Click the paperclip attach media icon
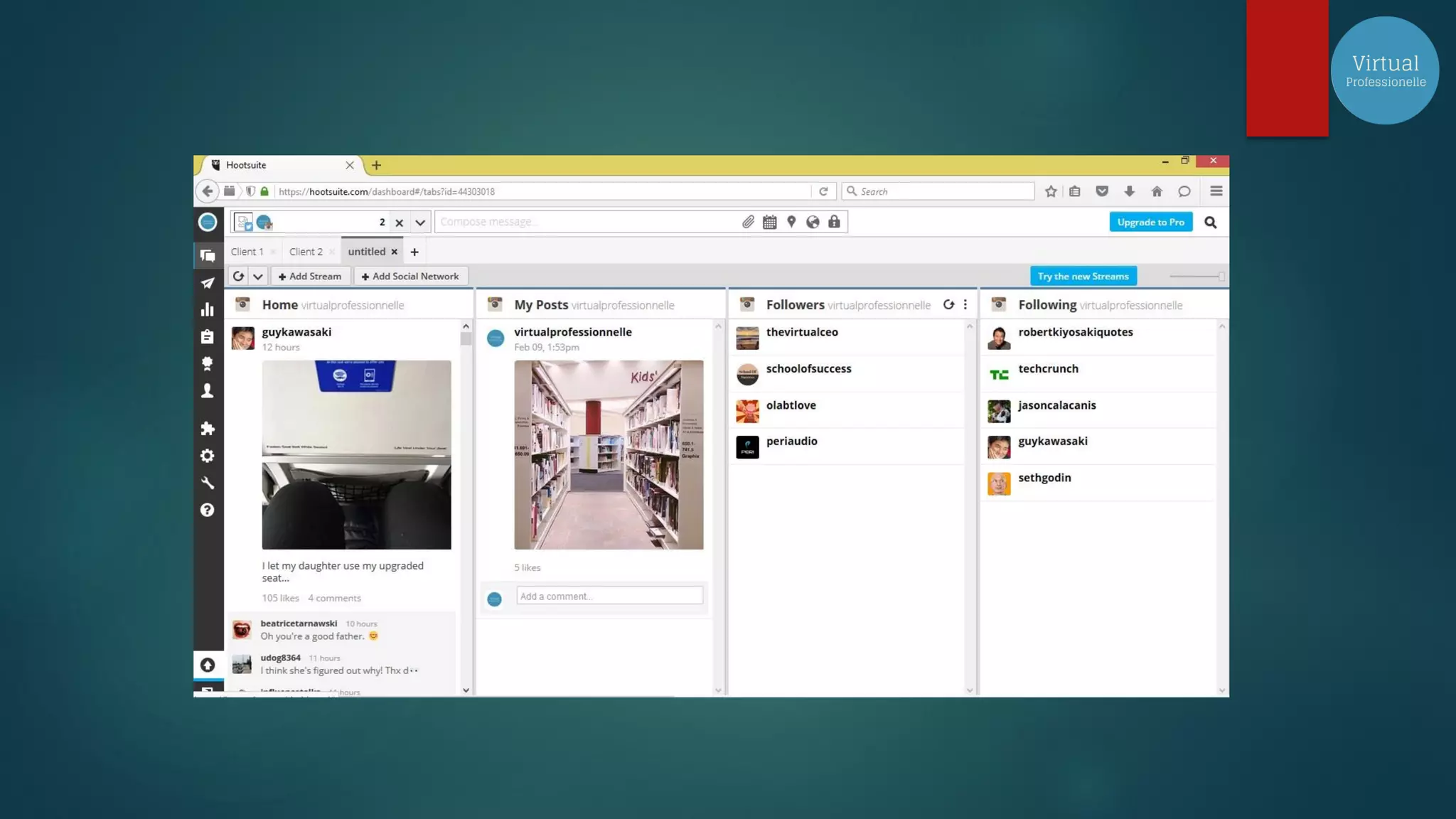 pos(748,223)
